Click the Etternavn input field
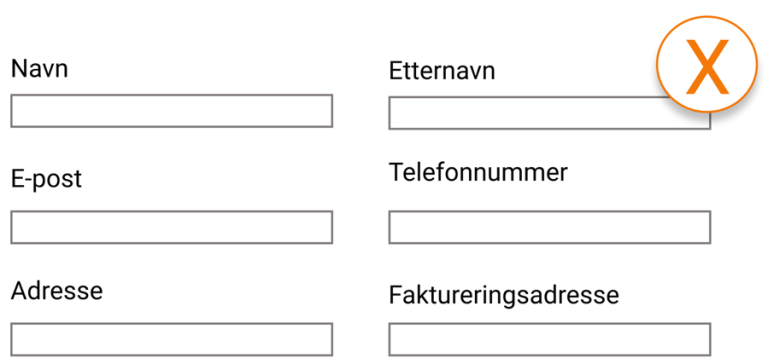The image size is (768, 364). pyautogui.click(x=550, y=113)
